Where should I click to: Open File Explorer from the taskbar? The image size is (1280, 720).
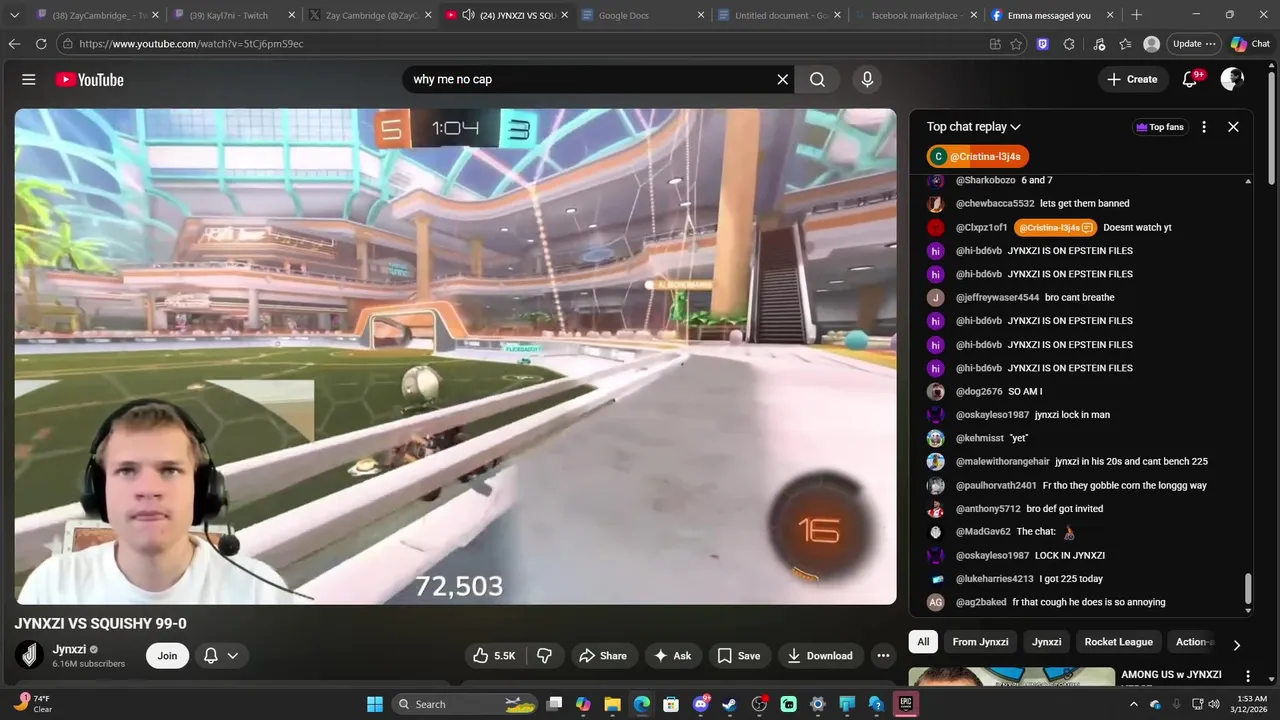(x=612, y=704)
